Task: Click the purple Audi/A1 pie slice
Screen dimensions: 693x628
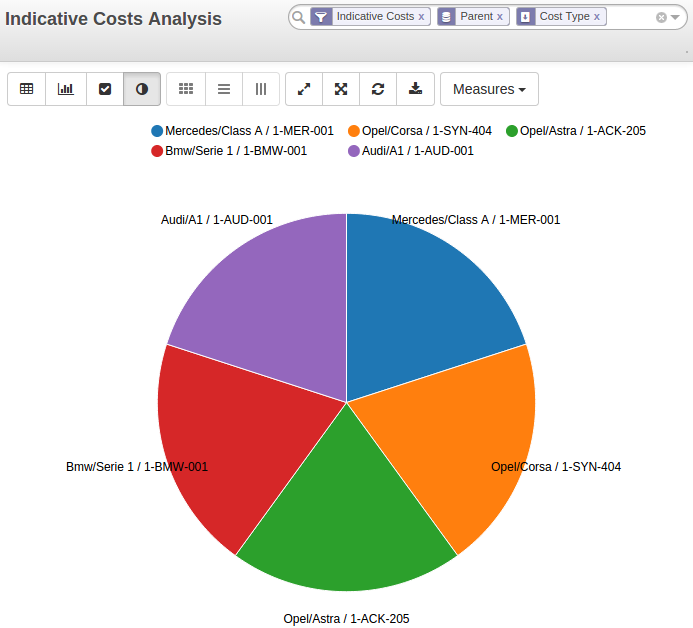Action: [x=274, y=309]
